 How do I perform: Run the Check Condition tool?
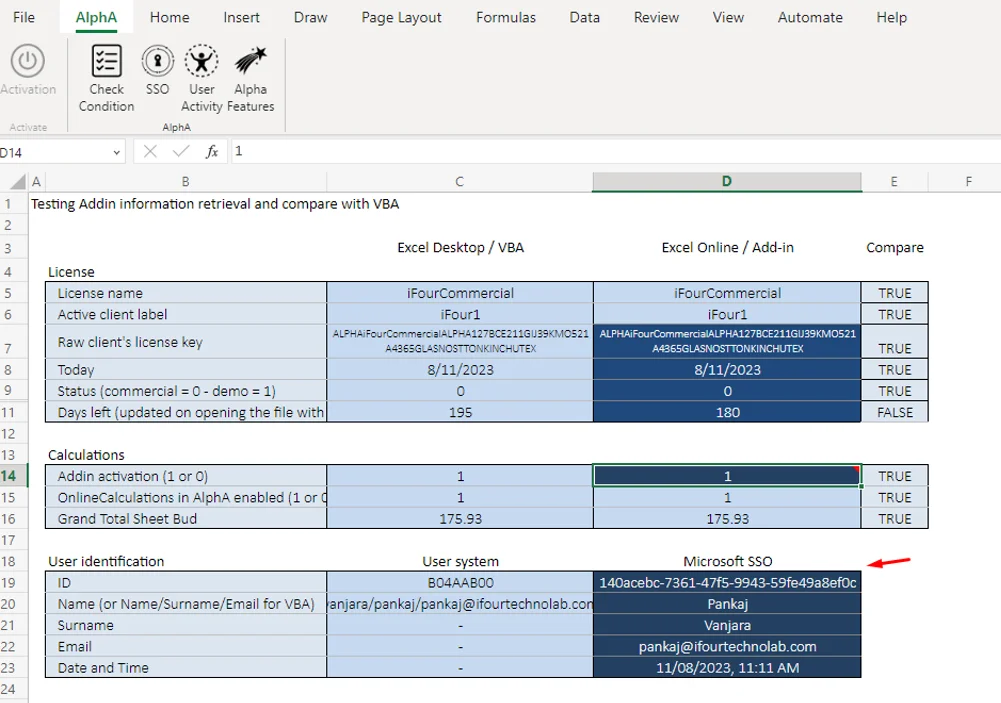coord(107,79)
